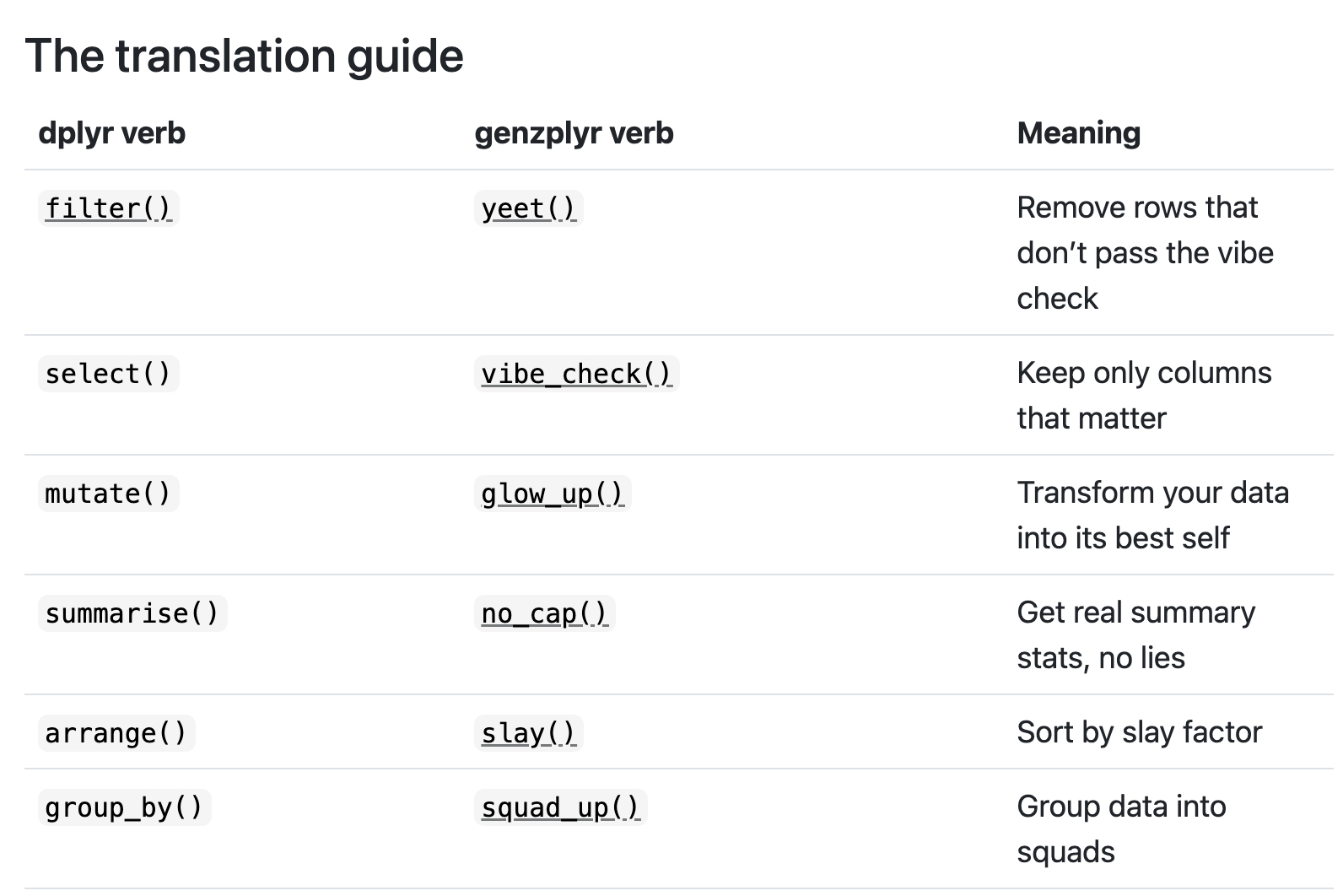Viewport: 1343px width, 896px height.
Task: Click the "Sort by slay factor" text
Action: [x=1139, y=732]
